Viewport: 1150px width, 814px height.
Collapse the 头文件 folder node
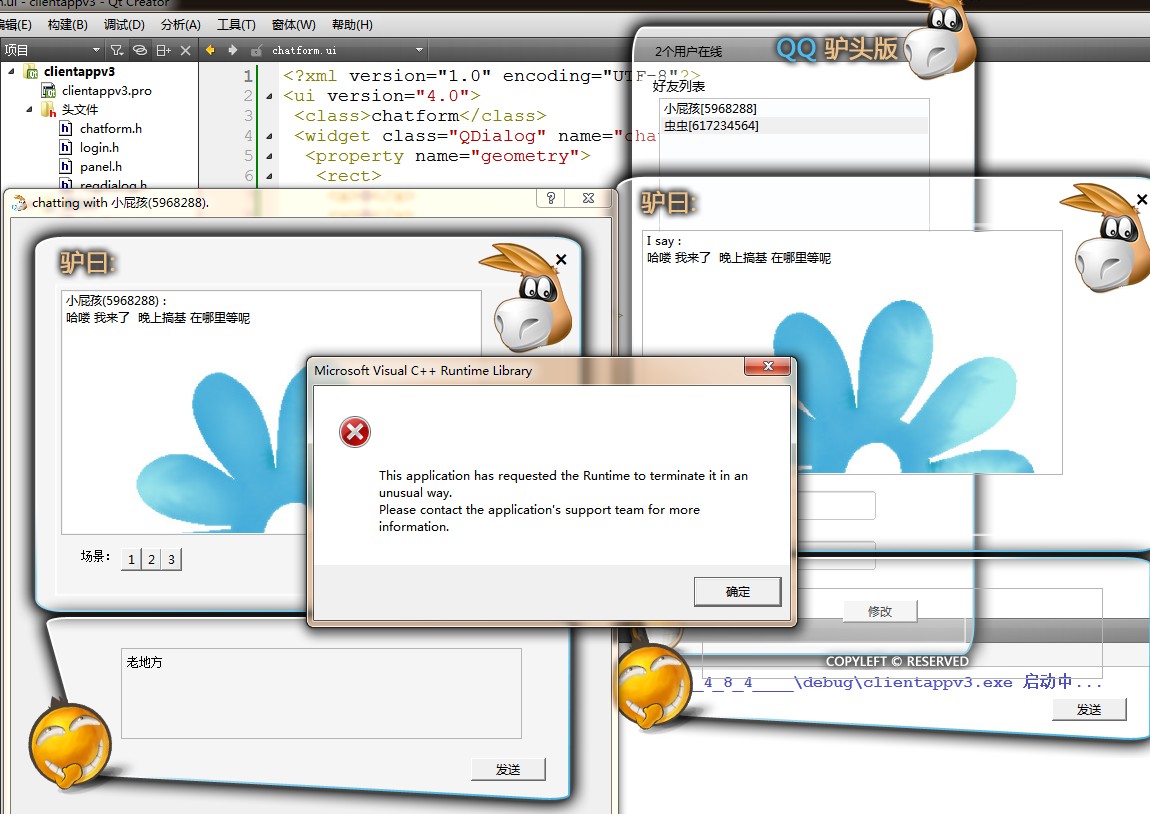29,109
